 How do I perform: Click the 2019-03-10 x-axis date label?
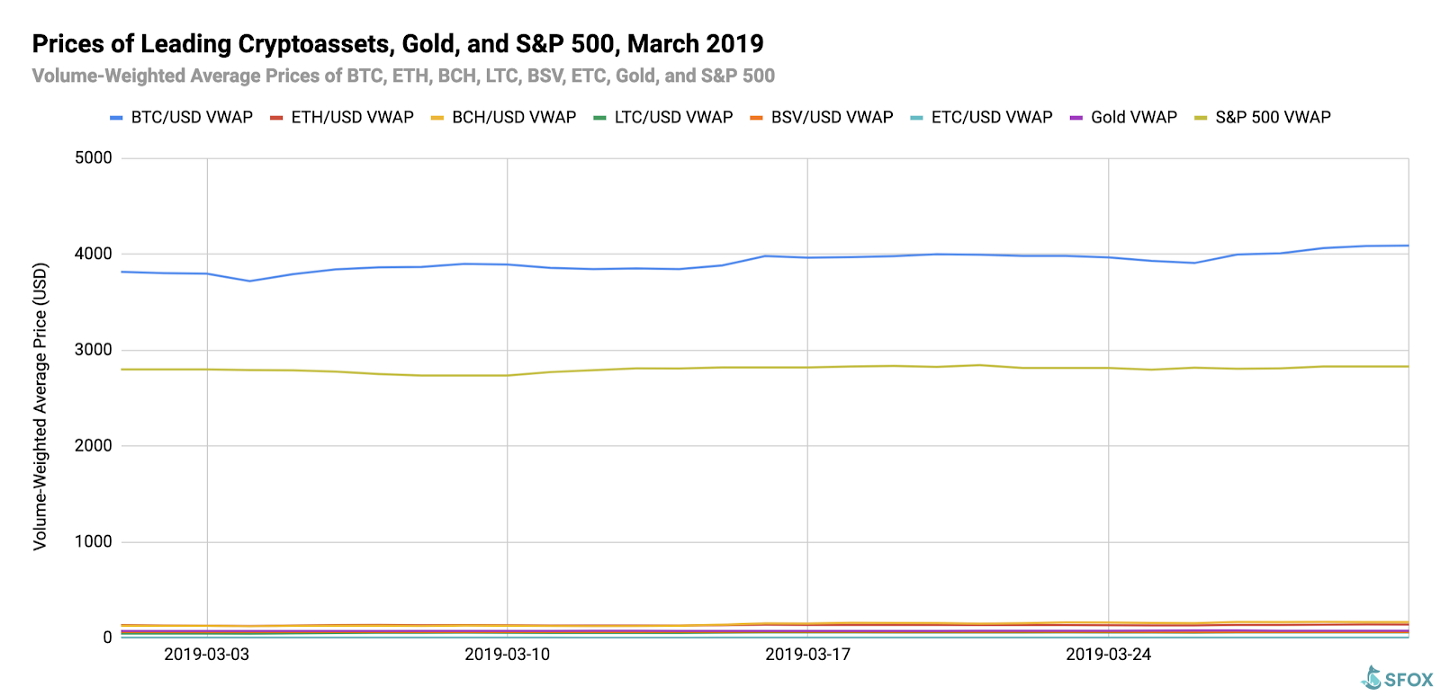click(507, 655)
